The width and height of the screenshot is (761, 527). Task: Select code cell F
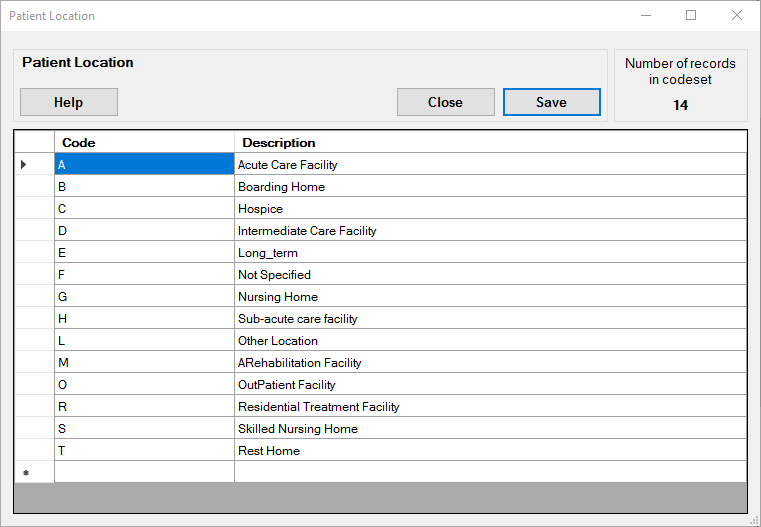[144, 275]
